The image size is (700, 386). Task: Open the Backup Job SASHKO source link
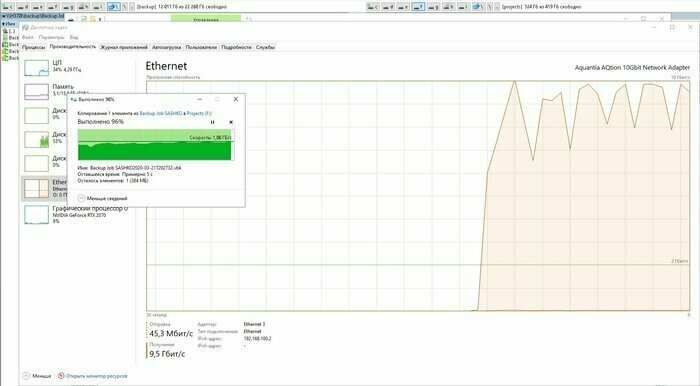click(x=161, y=113)
